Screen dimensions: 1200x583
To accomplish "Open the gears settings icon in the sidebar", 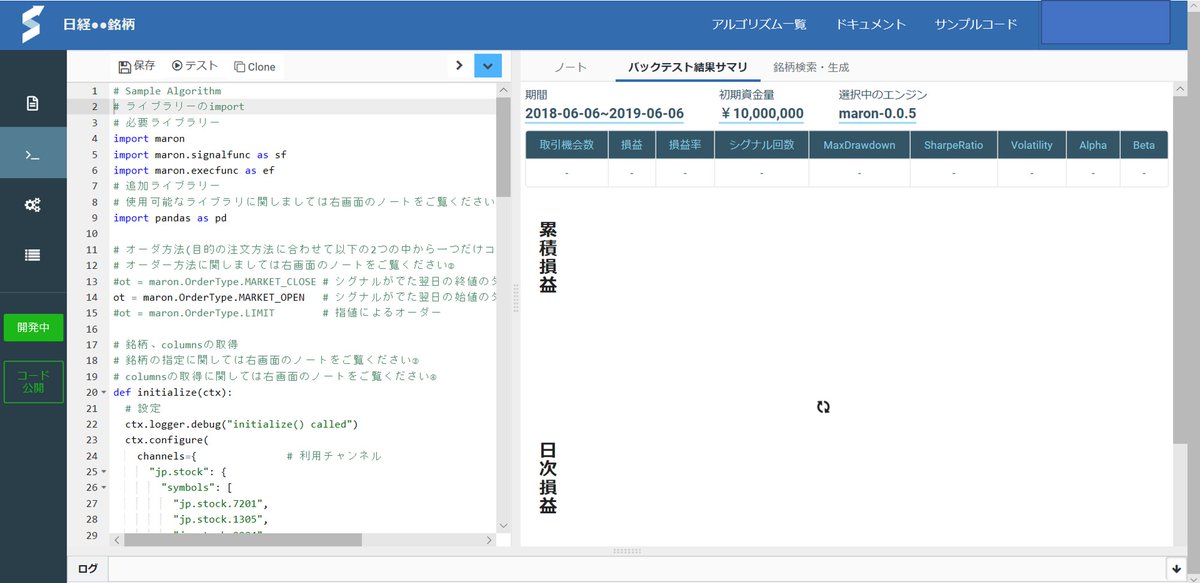I will (33, 205).
